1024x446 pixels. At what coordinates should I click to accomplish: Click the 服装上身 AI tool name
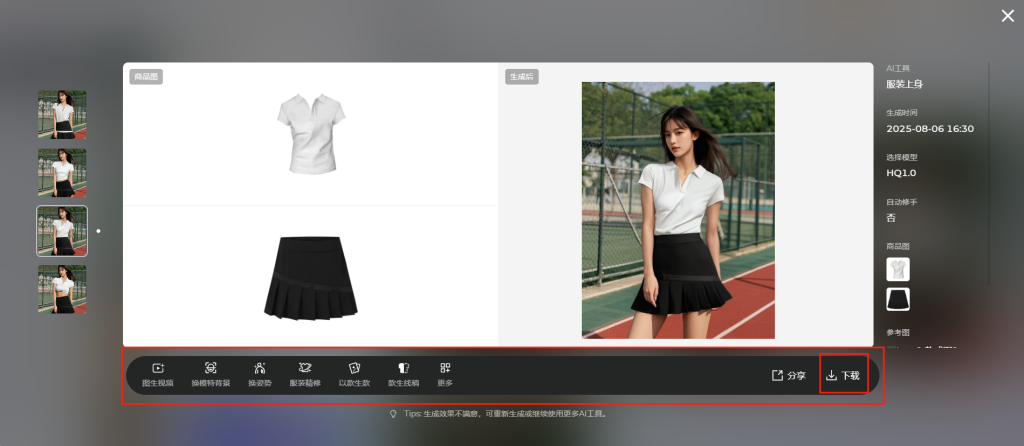click(x=904, y=84)
